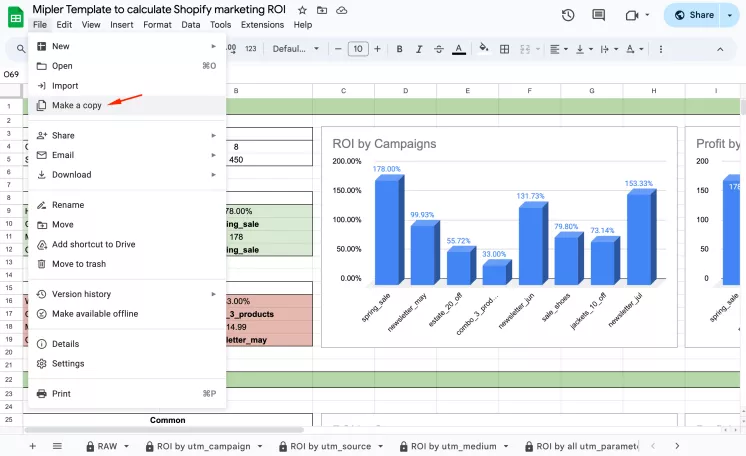
Task: Open dropdown arrow next to Share button
Action: pyautogui.click(x=730, y=15)
